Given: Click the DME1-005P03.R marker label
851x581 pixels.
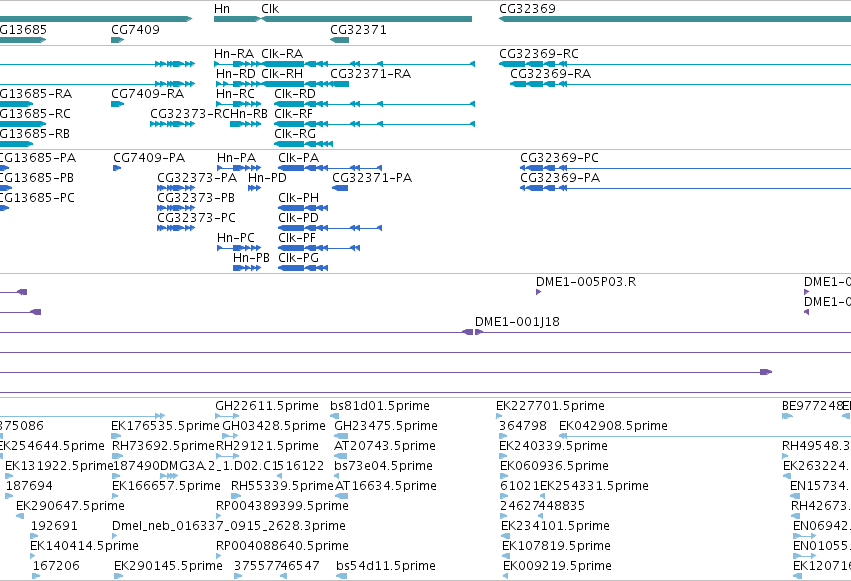Looking at the screenshot, I should tap(586, 282).
